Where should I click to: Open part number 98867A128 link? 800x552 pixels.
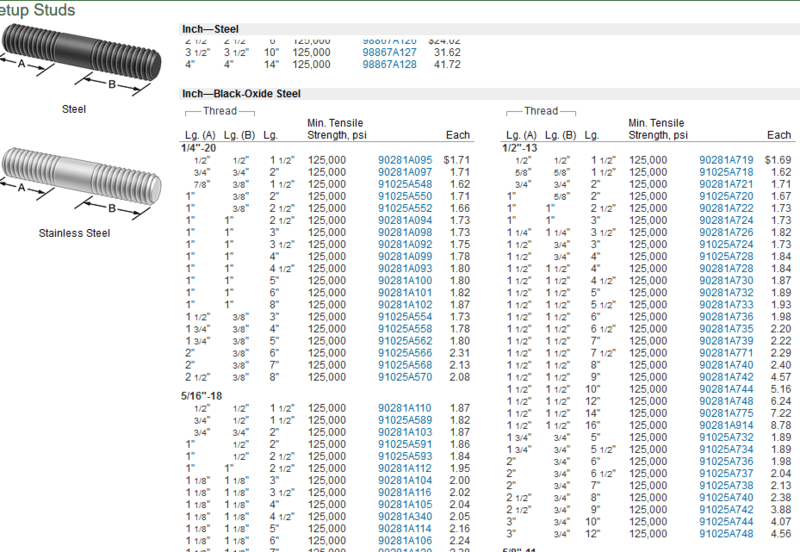pos(388,64)
